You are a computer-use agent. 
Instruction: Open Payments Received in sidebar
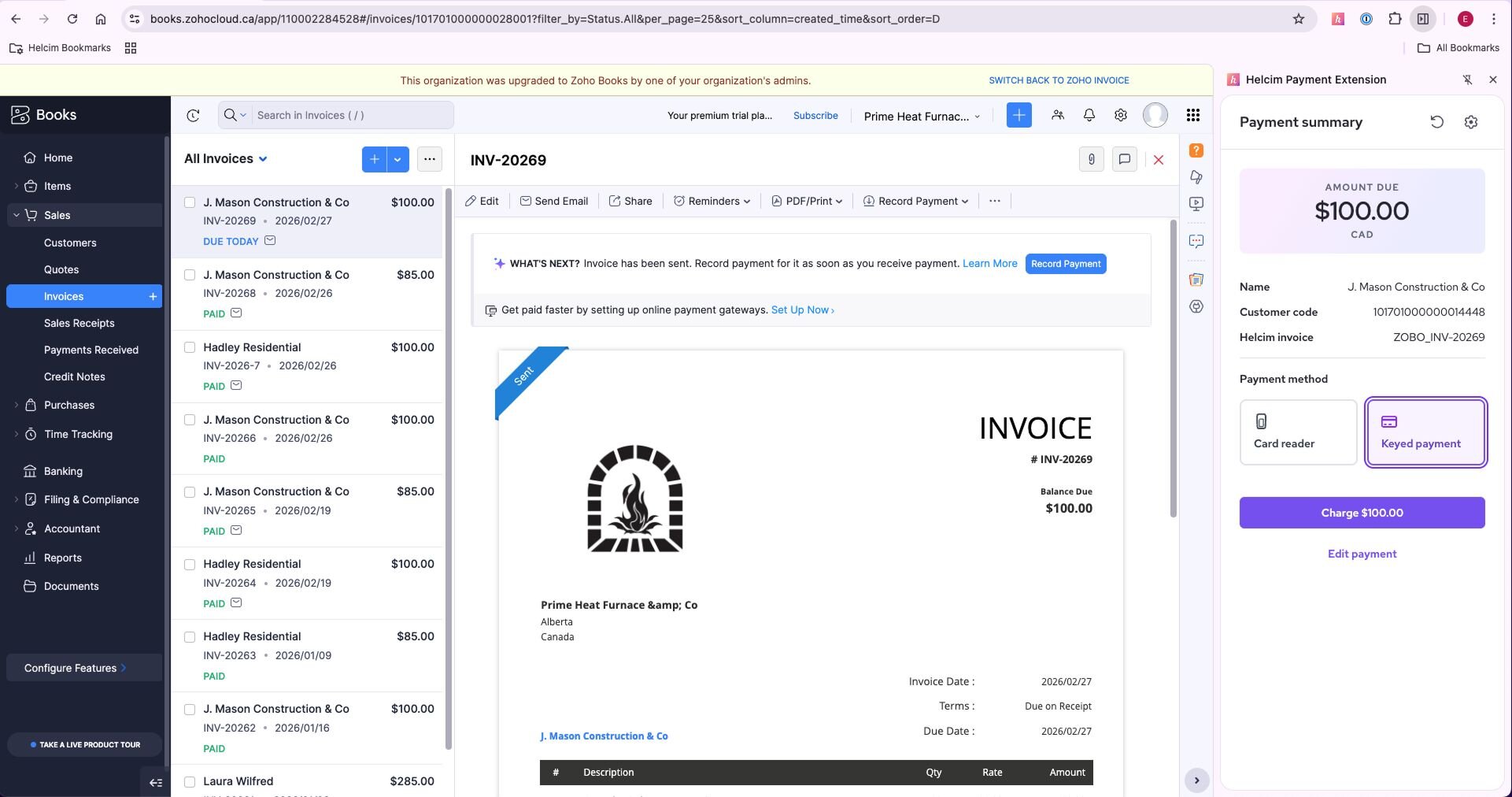pos(91,350)
